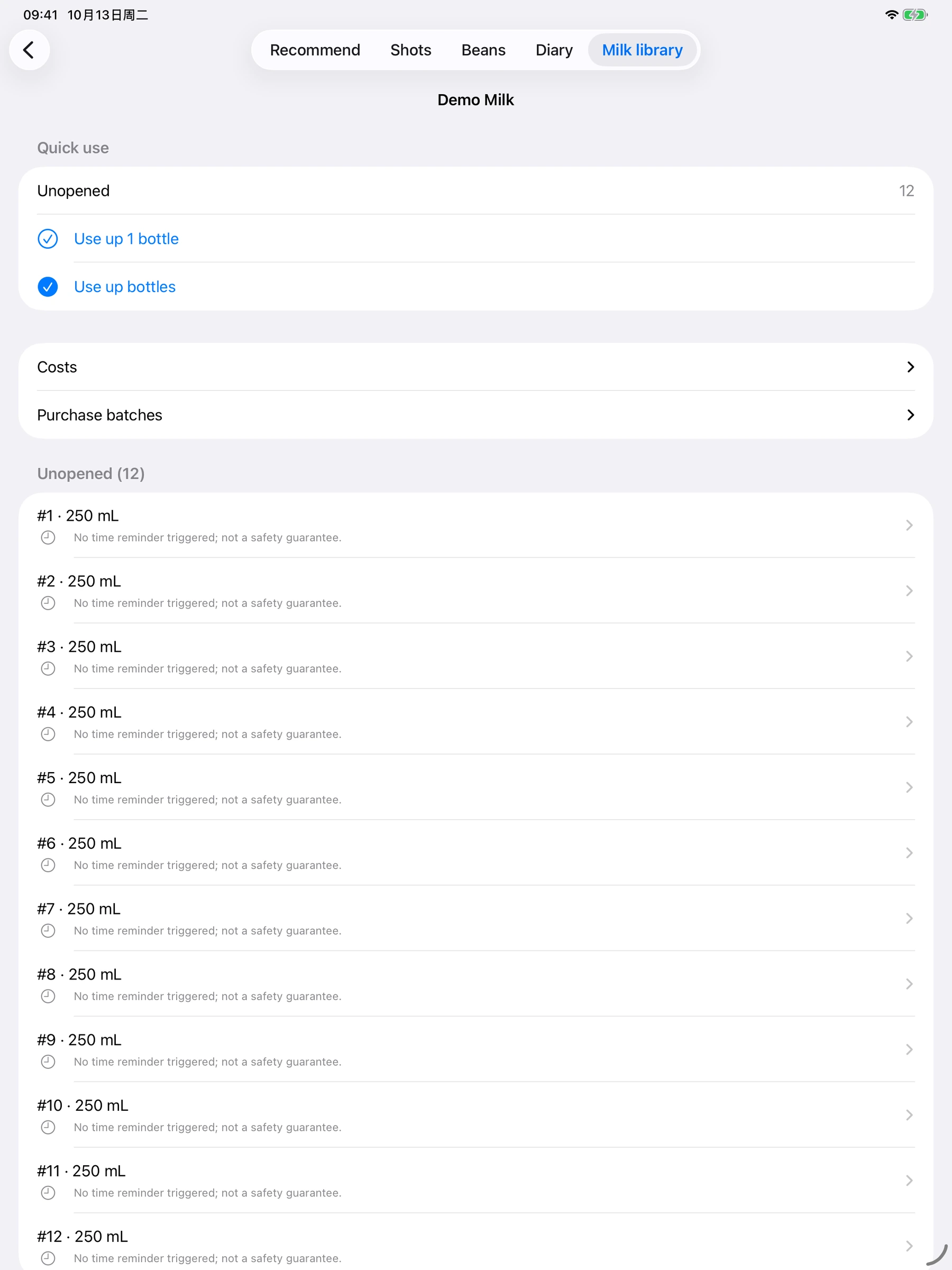Tap the back arrow button
952x1270 pixels.
(x=29, y=50)
